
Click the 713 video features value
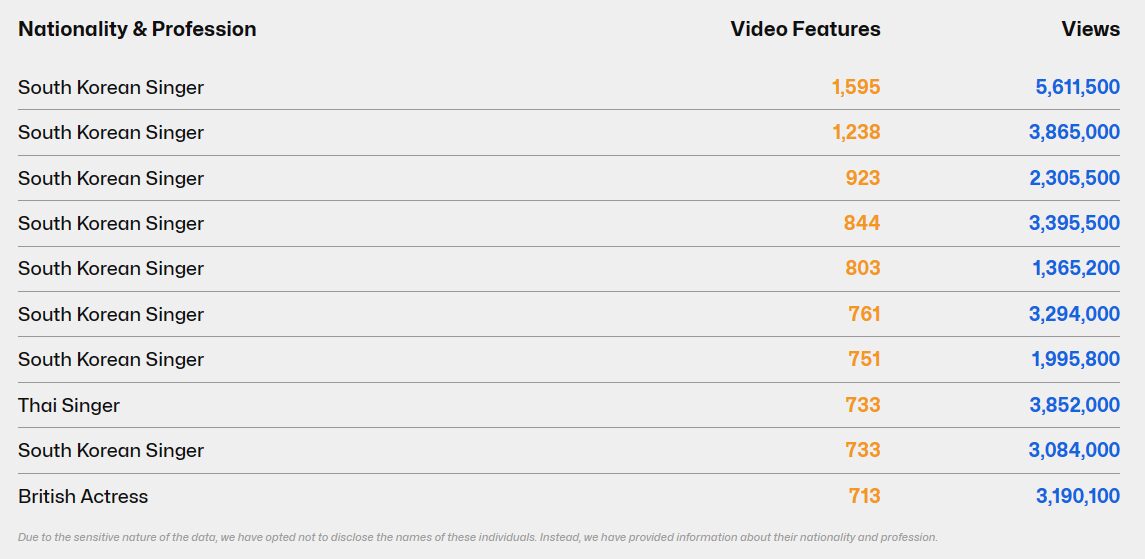pyautogui.click(x=864, y=496)
